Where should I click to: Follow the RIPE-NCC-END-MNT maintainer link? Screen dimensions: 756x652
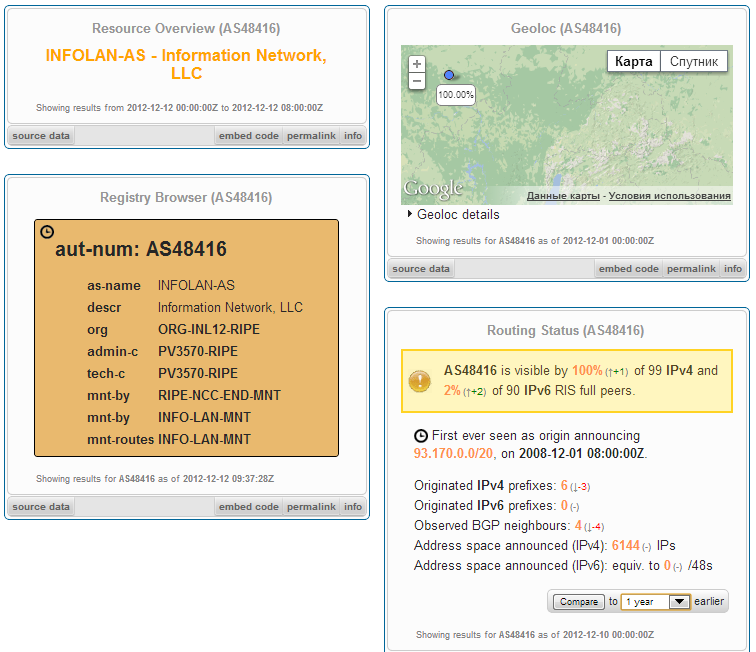pyautogui.click(x=219, y=395)
